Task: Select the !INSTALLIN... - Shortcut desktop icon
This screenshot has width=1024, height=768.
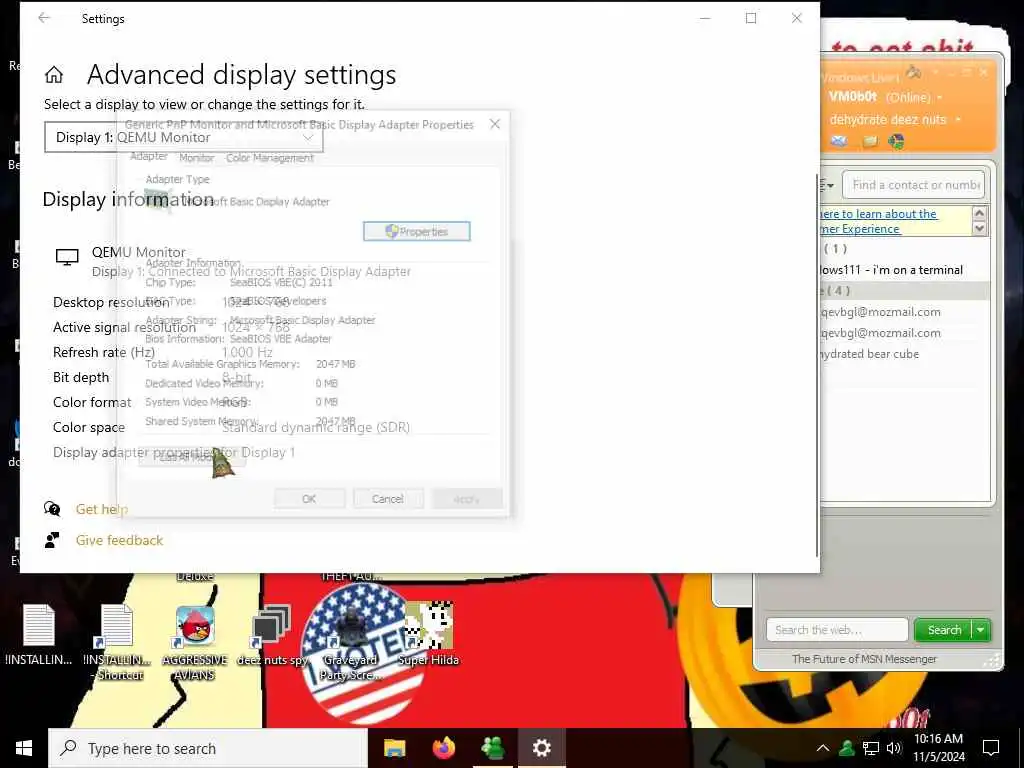Action: click(117, 641)
